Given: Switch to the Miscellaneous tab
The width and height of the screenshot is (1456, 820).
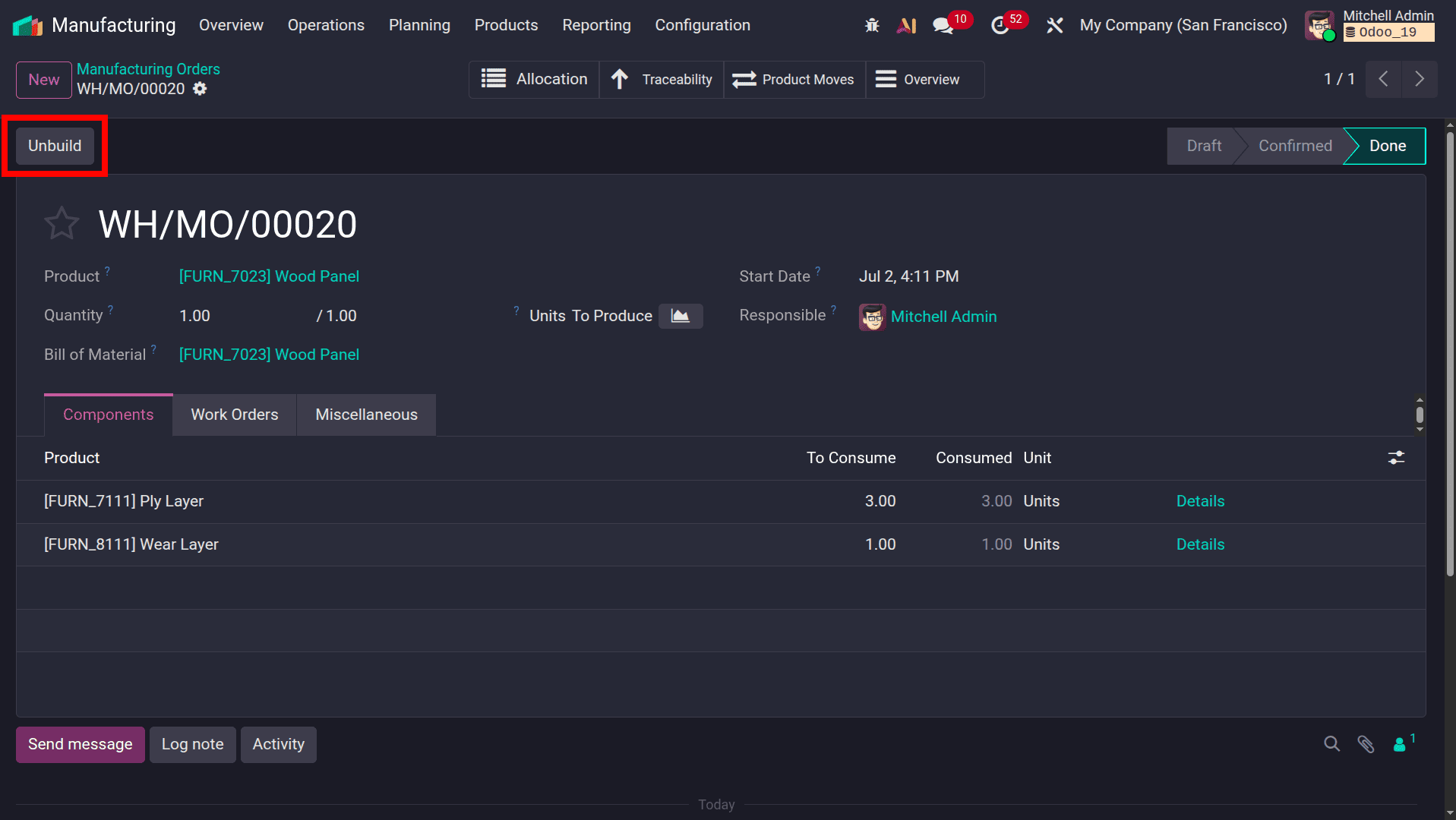Looking at the screenshot, I should point(366,415).
